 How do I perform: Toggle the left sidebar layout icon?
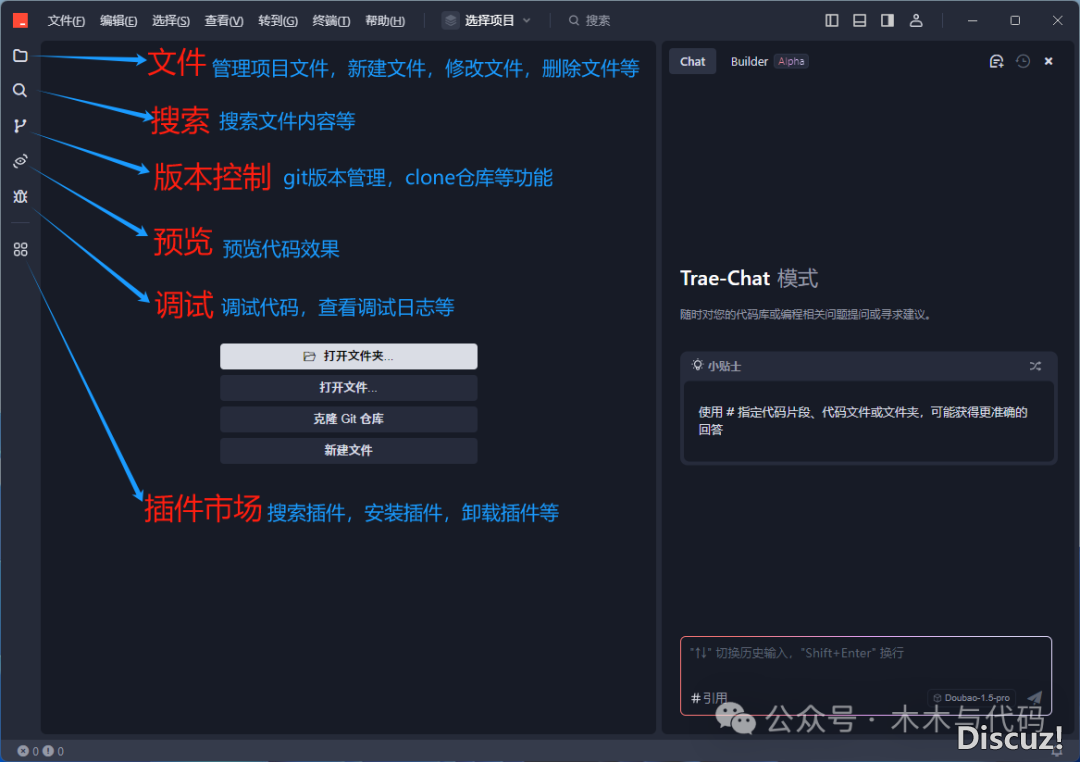pyautogui.click(x=831, y=21)
